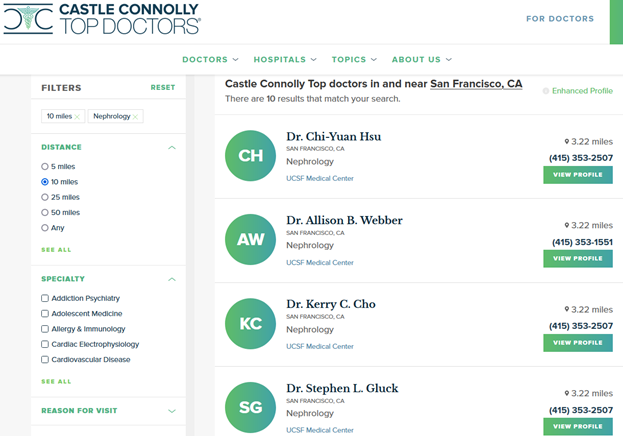The width and height of the screenshot is (623, 437).
Task: See all distance options
Action: pyautogui.click(x=56, y=250)
